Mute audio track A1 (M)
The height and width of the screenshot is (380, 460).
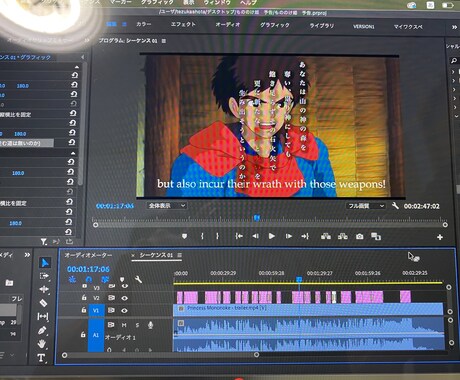[124, 325]
